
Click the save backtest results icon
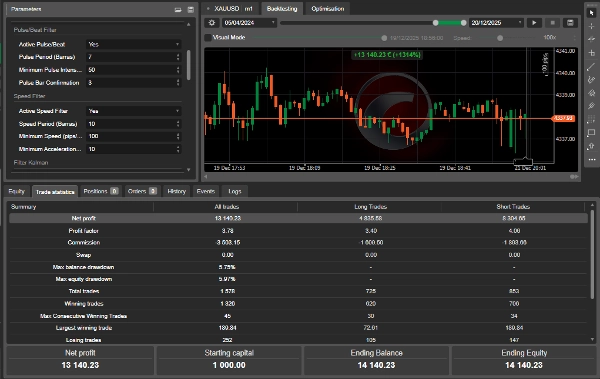pos(570,23)
